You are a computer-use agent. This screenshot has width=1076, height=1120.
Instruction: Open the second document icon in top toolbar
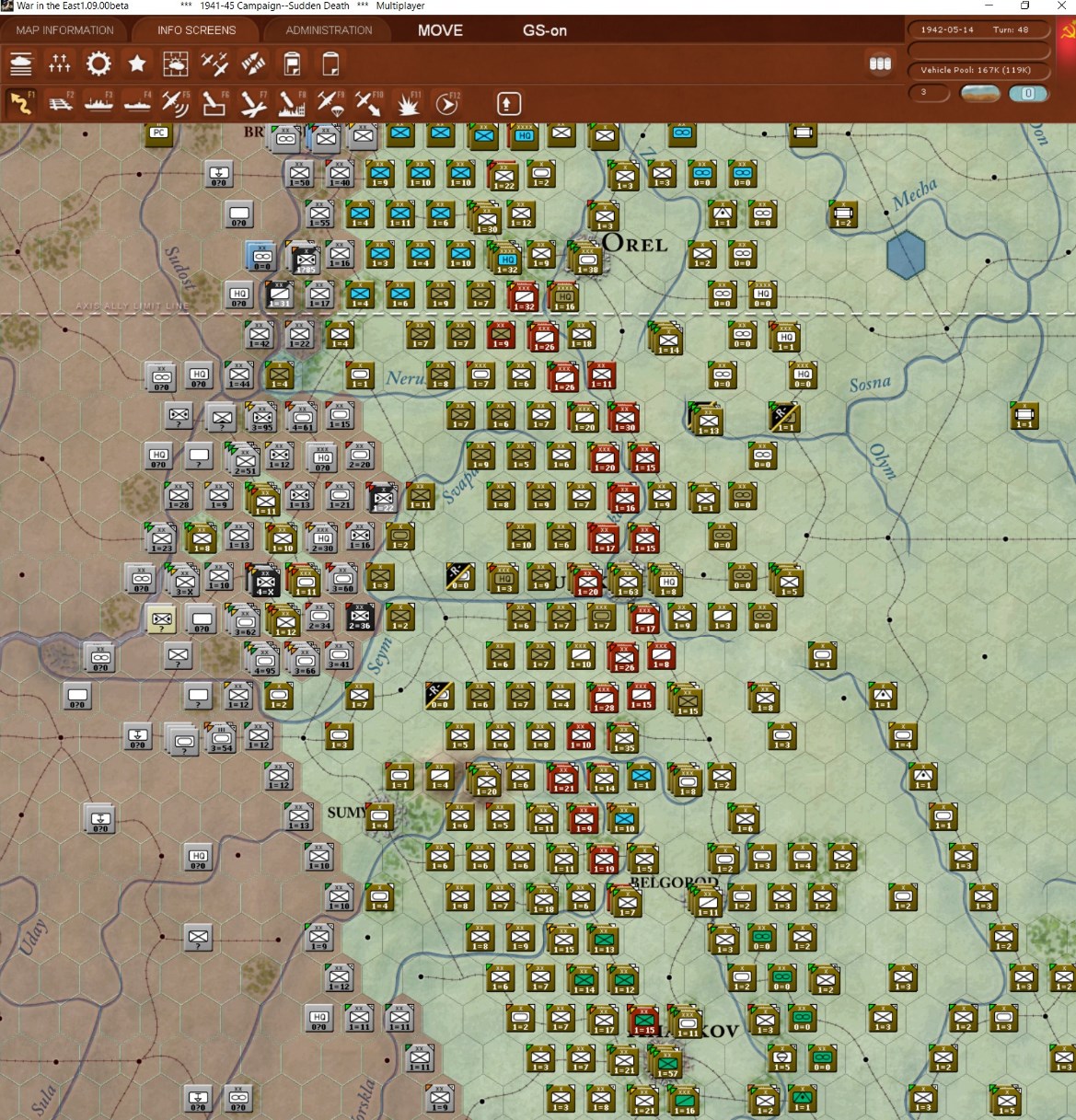pos(330,64)
